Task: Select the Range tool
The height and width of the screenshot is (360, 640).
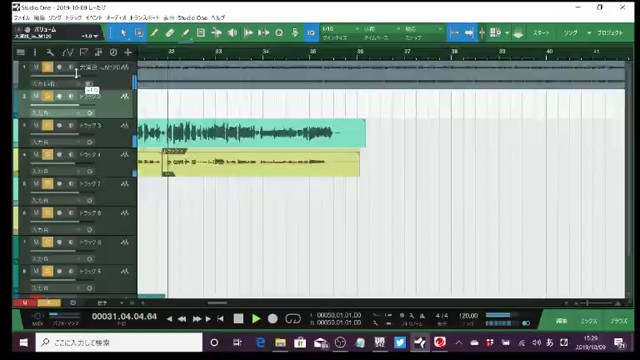Action: [x=139, y=33]
